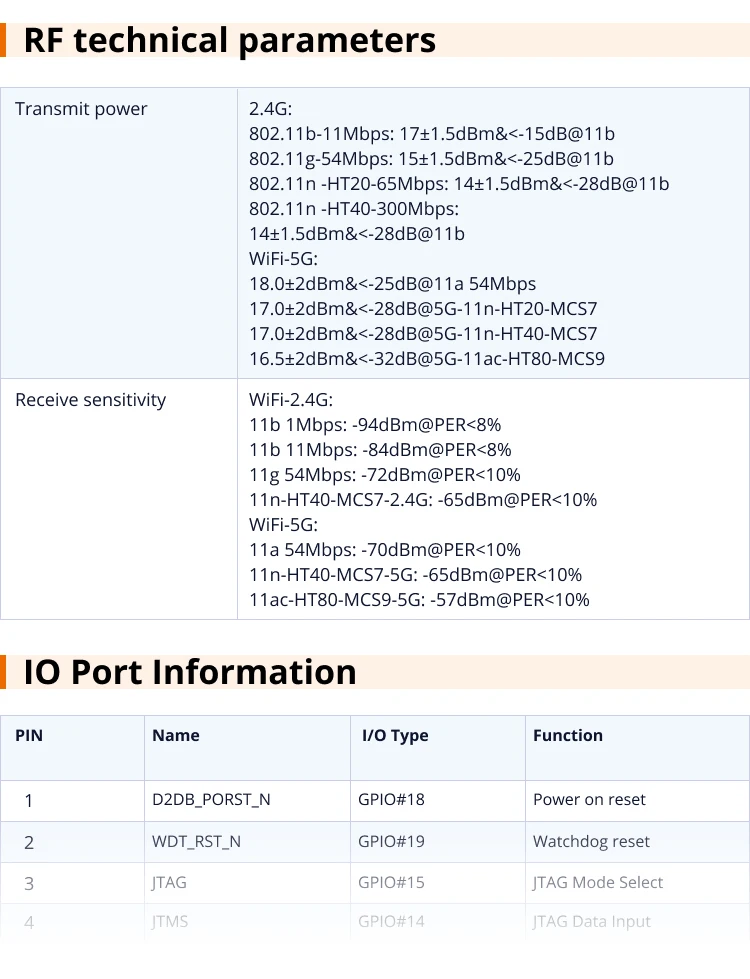Screen dimensions: 750x979
Task: Select the D2DB_PORST_N name cell
Action: [x=211, y=800]
